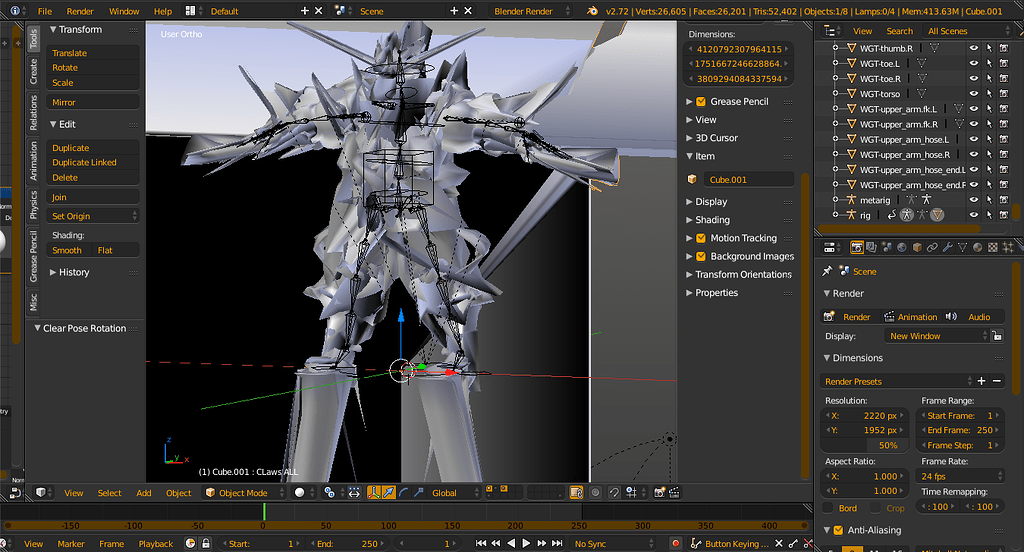1024x552 pixels.
Task: Click the OpenGL render animation clapper icon
Action: coord(674,493)
